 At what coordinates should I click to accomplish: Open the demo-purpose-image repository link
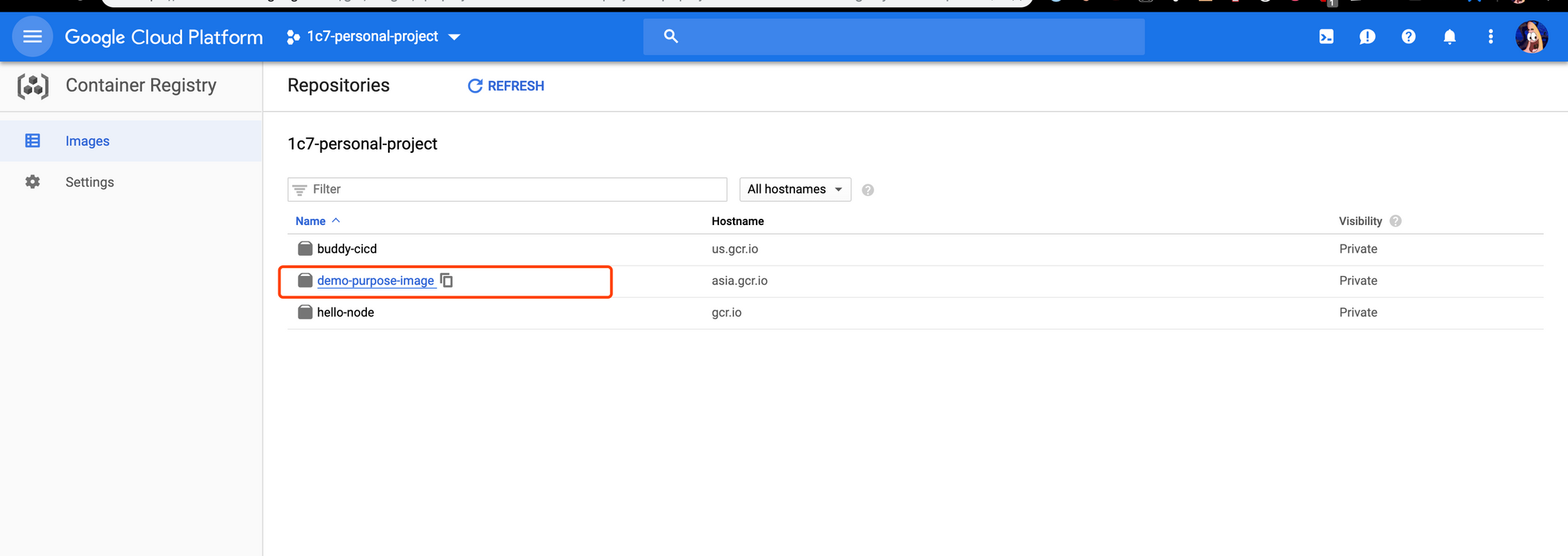click(x=375, y=281)
